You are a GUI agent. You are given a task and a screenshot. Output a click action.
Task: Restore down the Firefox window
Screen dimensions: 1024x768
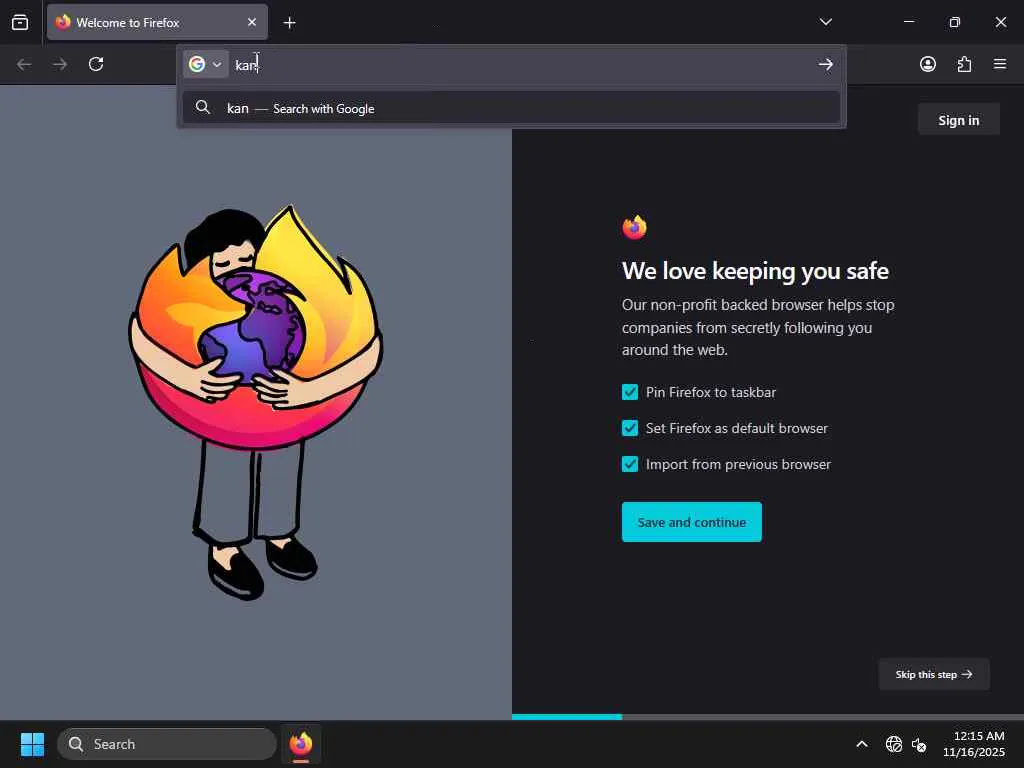coord(954,22)
